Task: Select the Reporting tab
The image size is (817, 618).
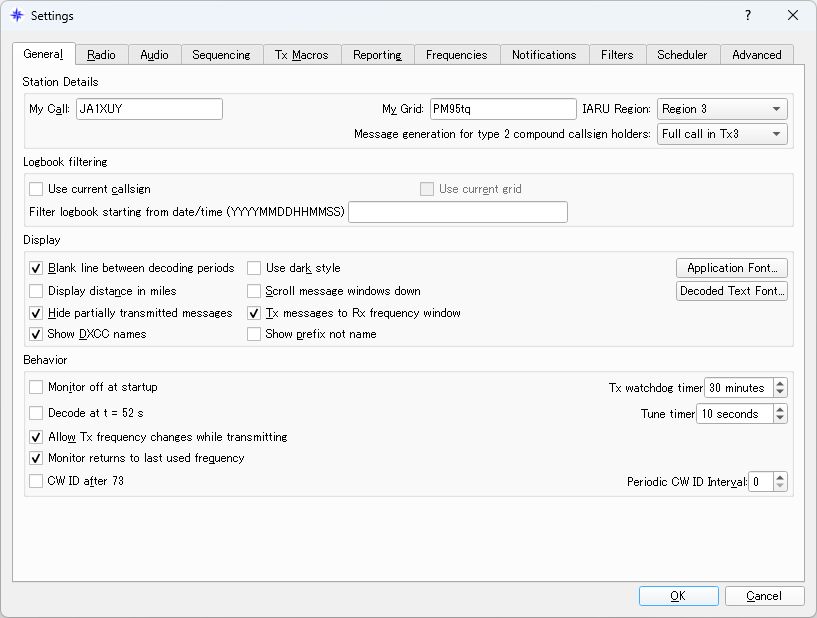Action: 377,55
